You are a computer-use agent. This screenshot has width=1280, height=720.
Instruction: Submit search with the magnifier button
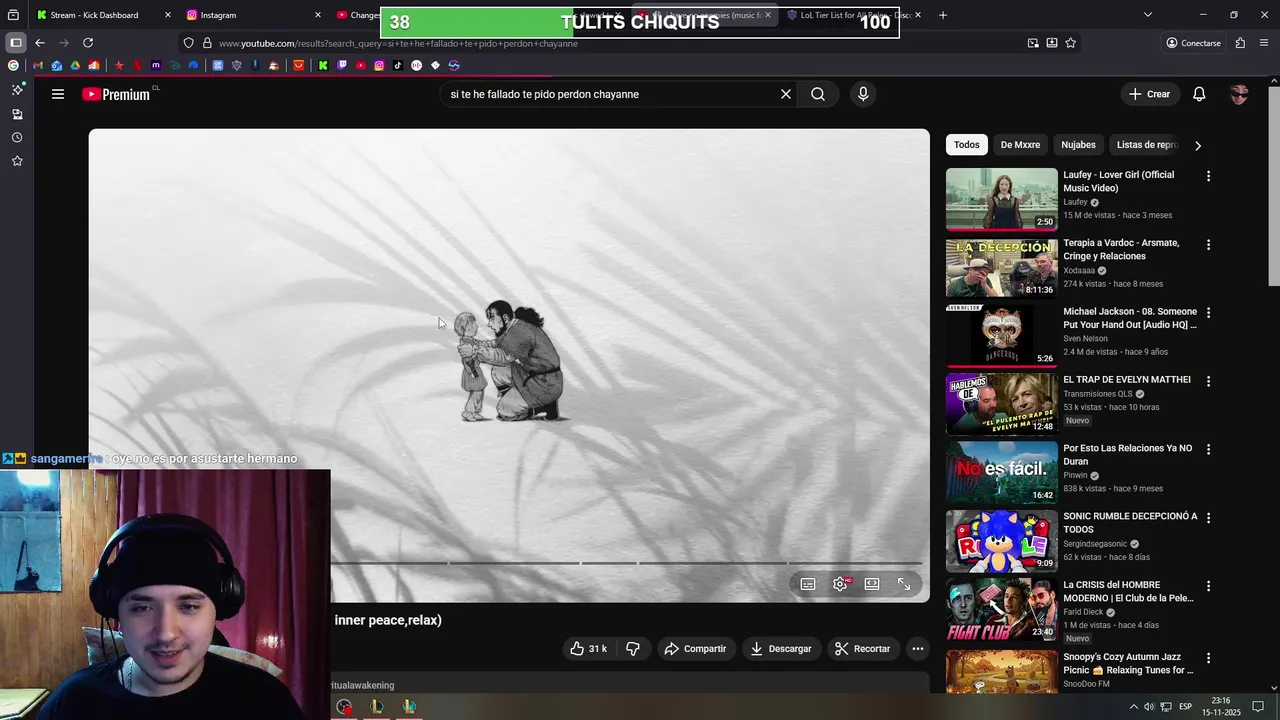coord(818,94)
